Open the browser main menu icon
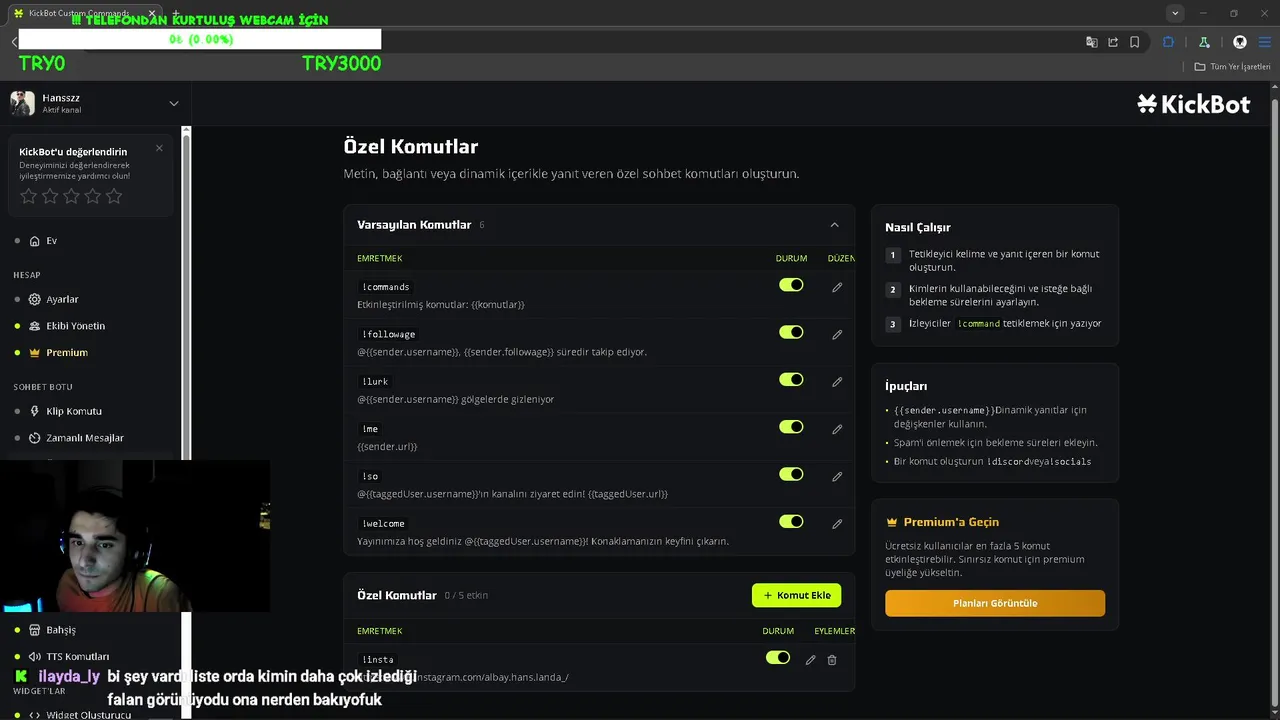The image size is (1280, 720). coord(1264,42)
